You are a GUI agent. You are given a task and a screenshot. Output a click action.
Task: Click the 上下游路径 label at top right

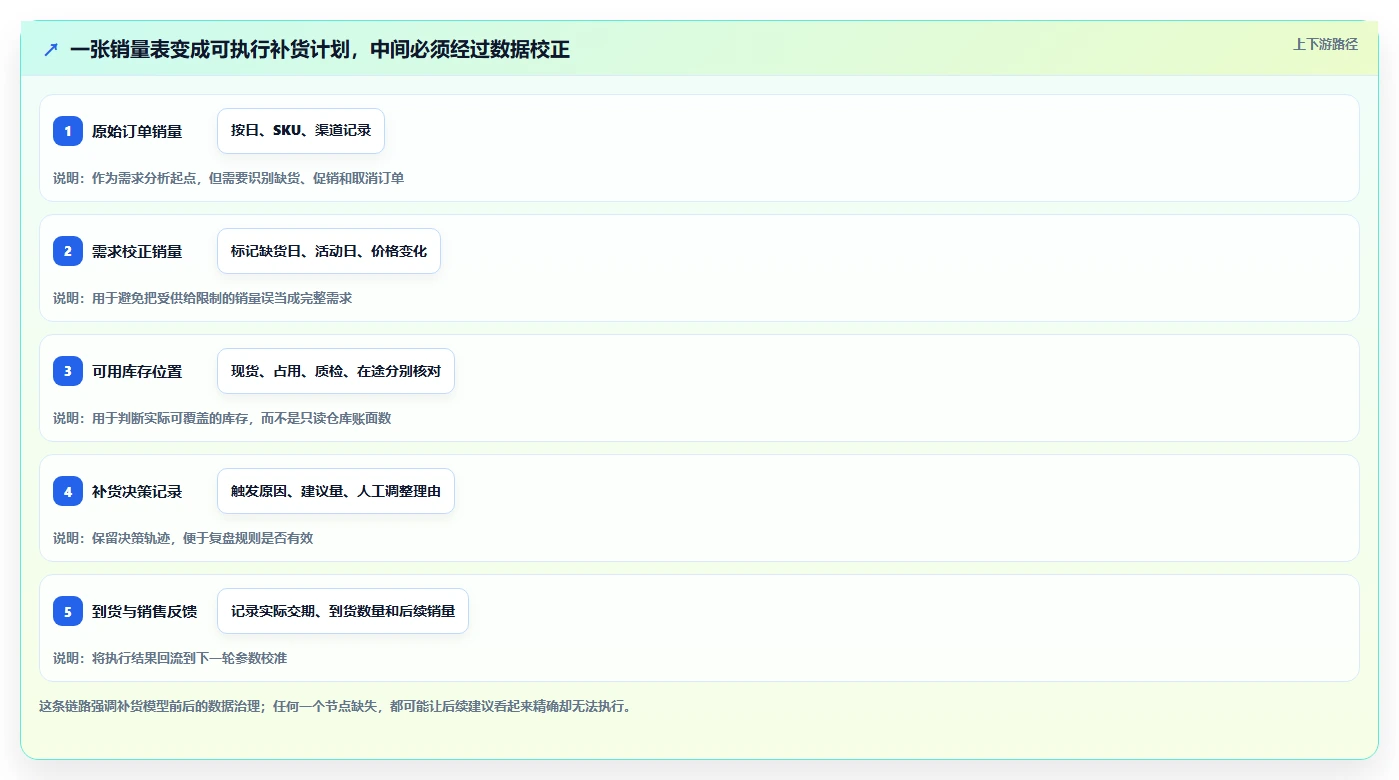click(x=1325, y=44)
